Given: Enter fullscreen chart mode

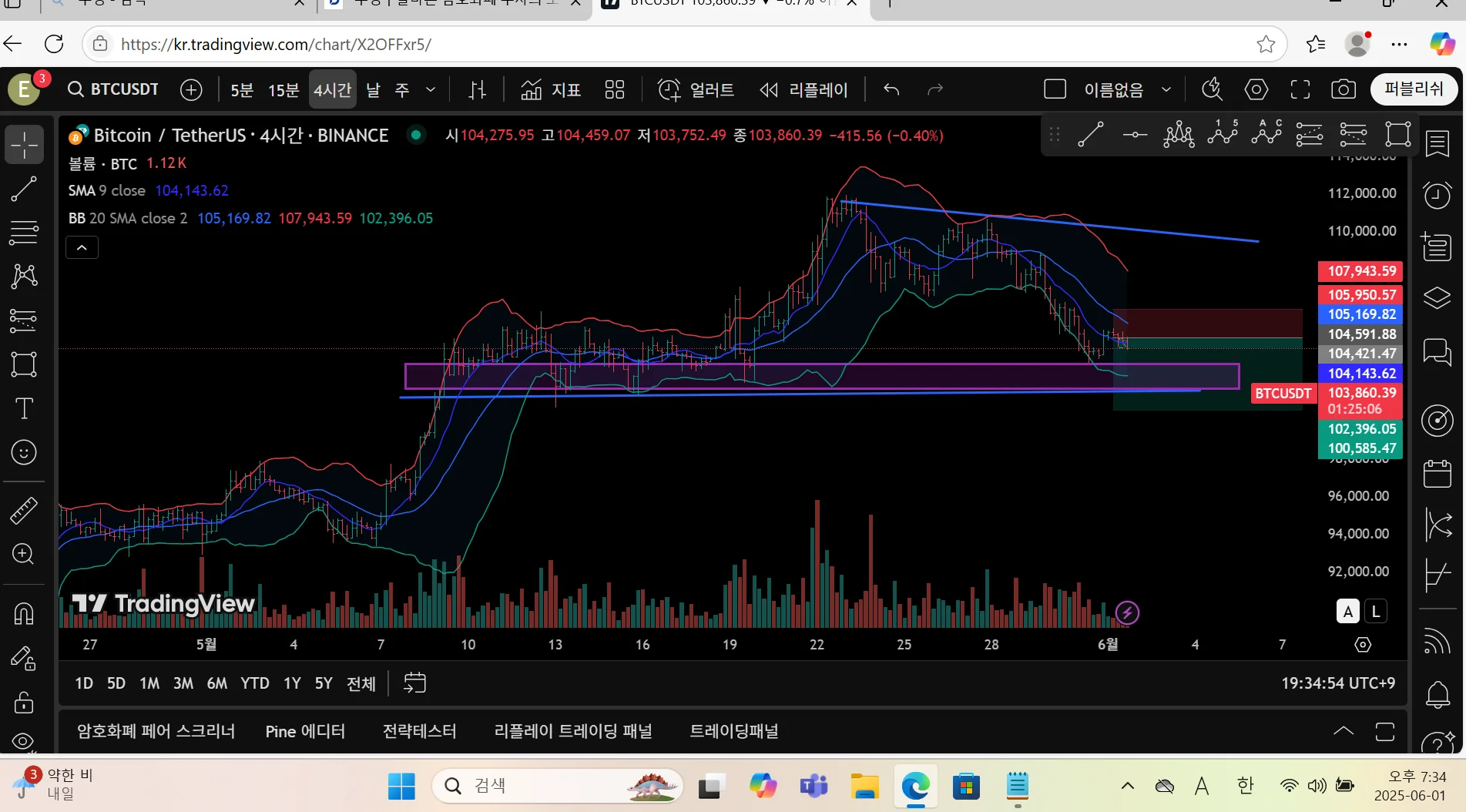Looking at the screenshot, I should point(1300,89).
